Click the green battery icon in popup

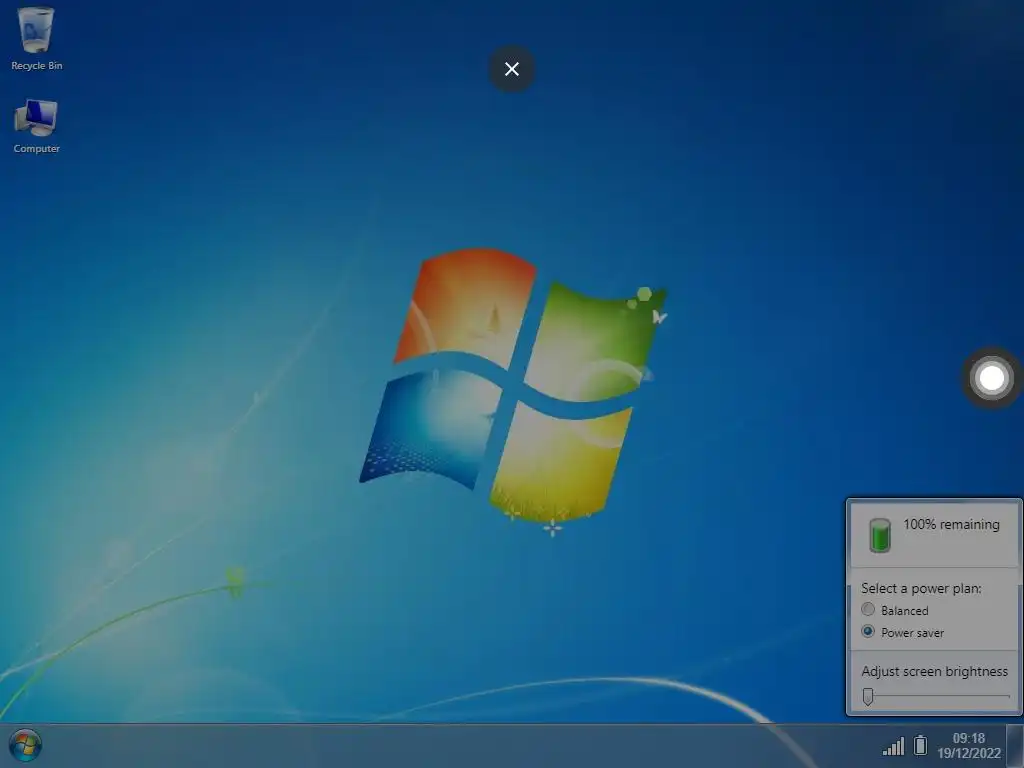(x=880, y=535)
